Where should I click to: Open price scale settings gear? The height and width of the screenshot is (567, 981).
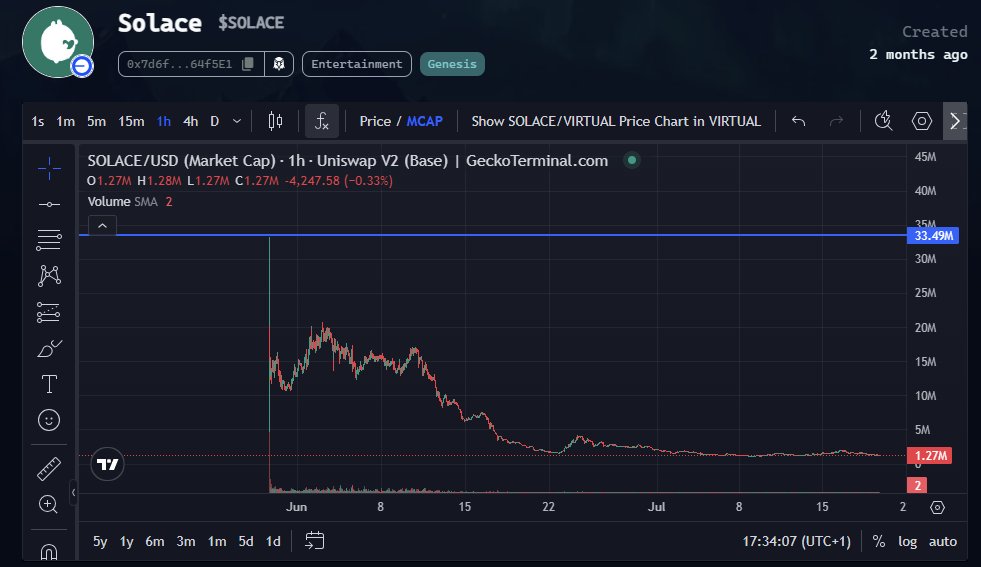(x=937, y=507)
